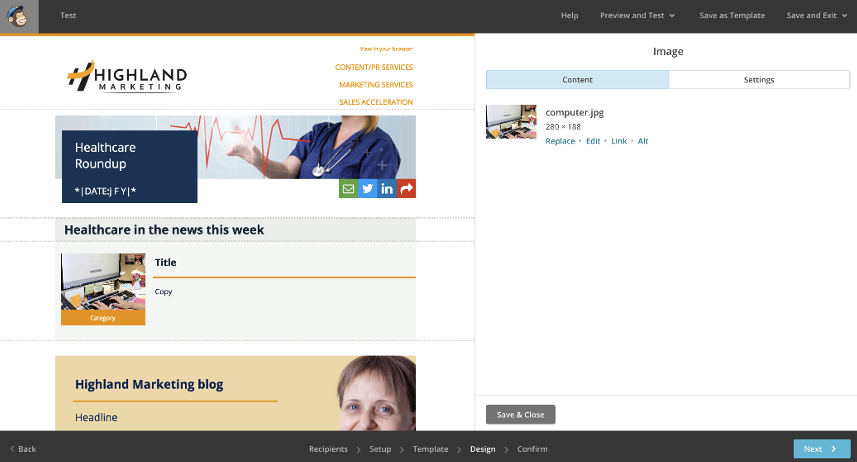The image size is (857, 462).
Task: Expand the Save and Exit menu
Action: click(x=815, y=16)
